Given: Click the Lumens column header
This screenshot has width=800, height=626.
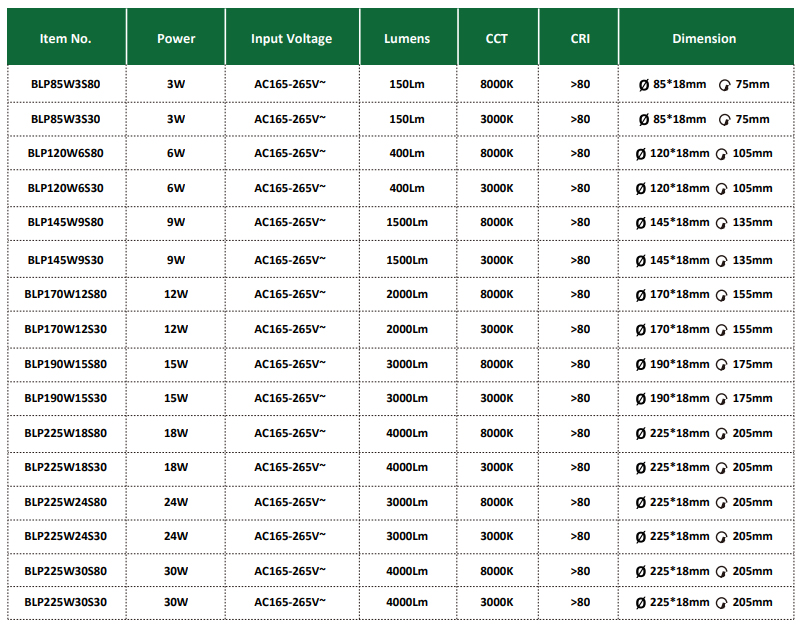Looking at the screenshot, I should coord(407,37).
